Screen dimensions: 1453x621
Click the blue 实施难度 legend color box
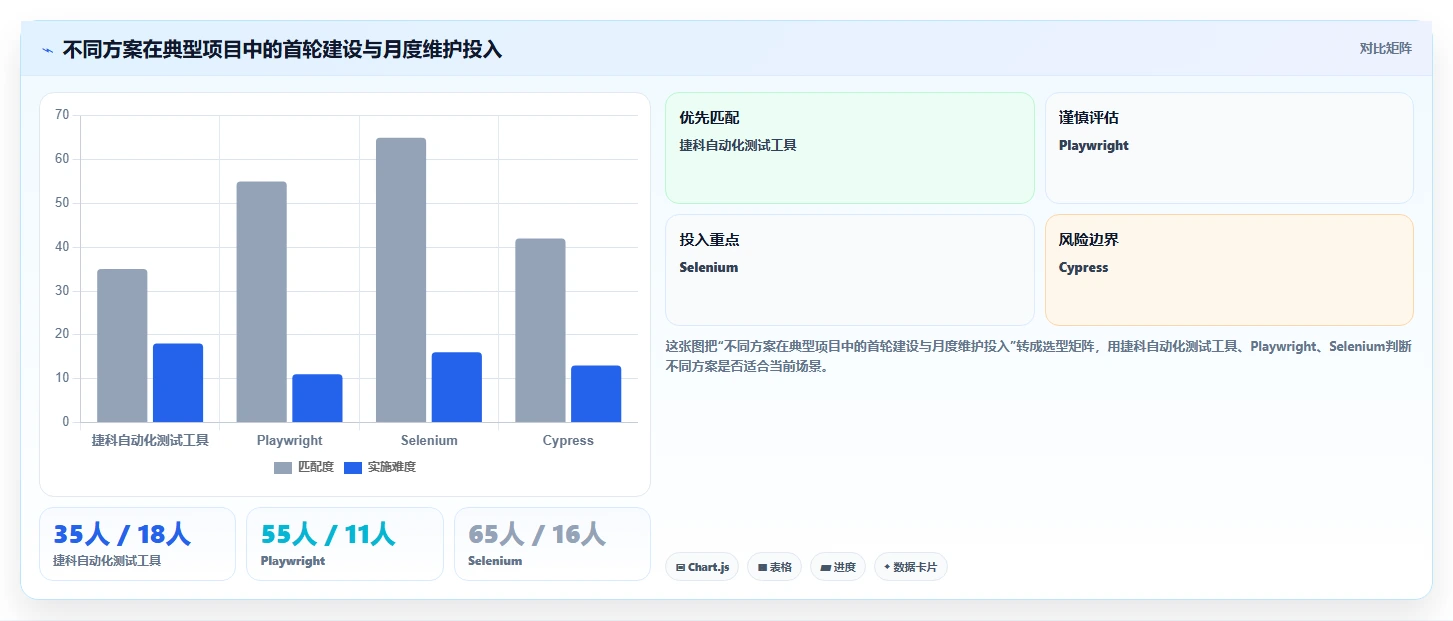(x=353, y=467)
